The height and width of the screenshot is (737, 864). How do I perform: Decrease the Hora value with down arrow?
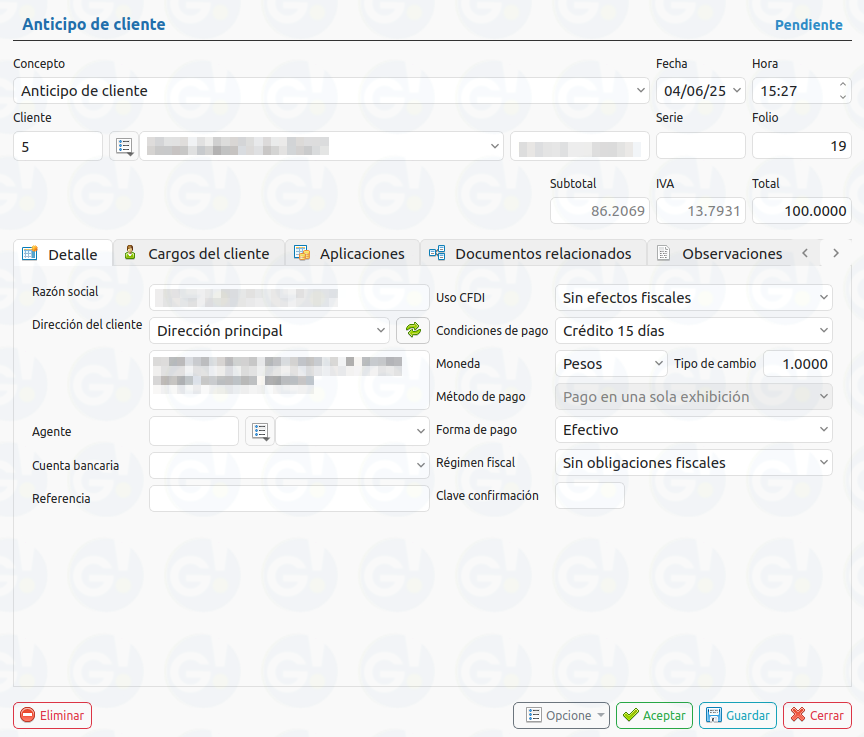tap(843, 97)
